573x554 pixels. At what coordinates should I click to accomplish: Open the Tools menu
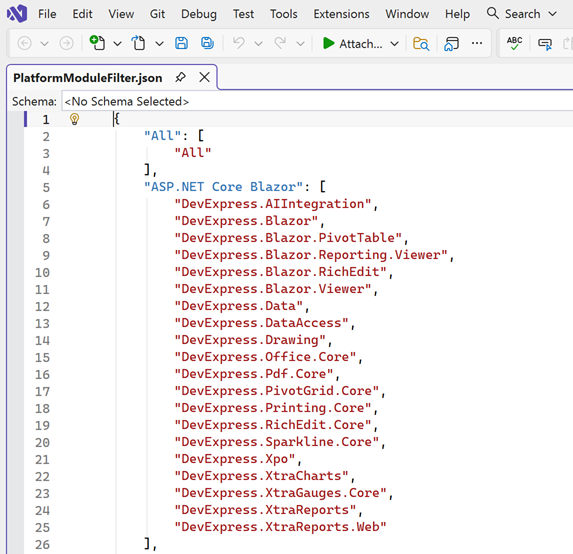coord(284,14)
